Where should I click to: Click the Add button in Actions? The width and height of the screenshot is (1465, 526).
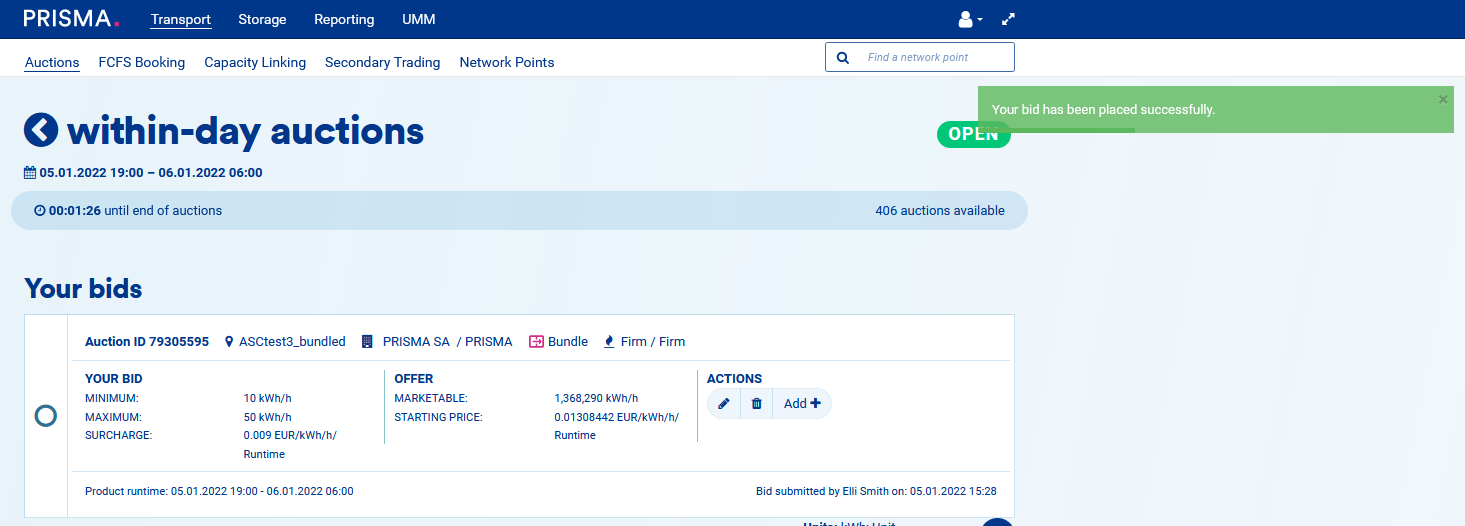click(x=802, y=404)
